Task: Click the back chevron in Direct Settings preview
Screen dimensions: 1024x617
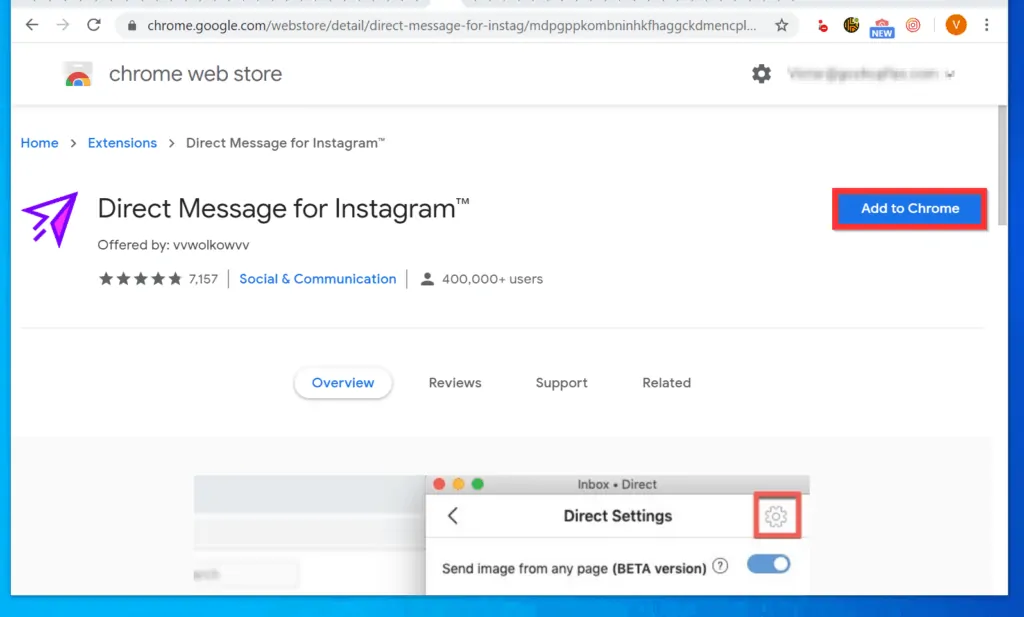Action: pyautogui.click(x=453, y=516)
